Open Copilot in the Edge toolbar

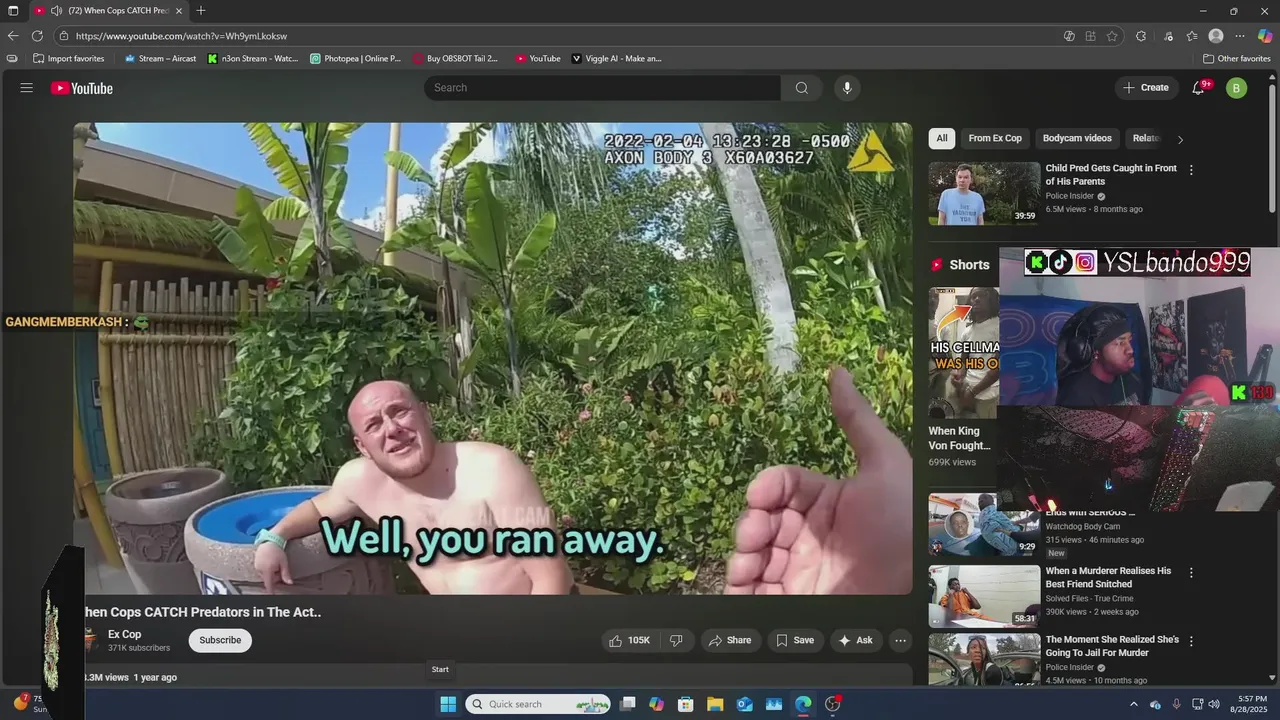pyautogui.click(x=1265, y=36)
